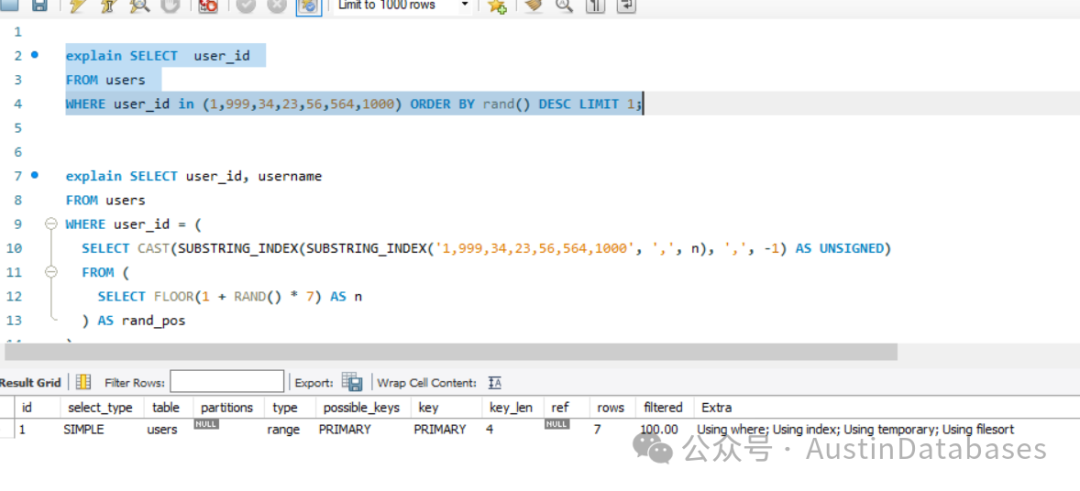
Task: Focus the Filter Rows input field
Action: (x=227, y=382)
